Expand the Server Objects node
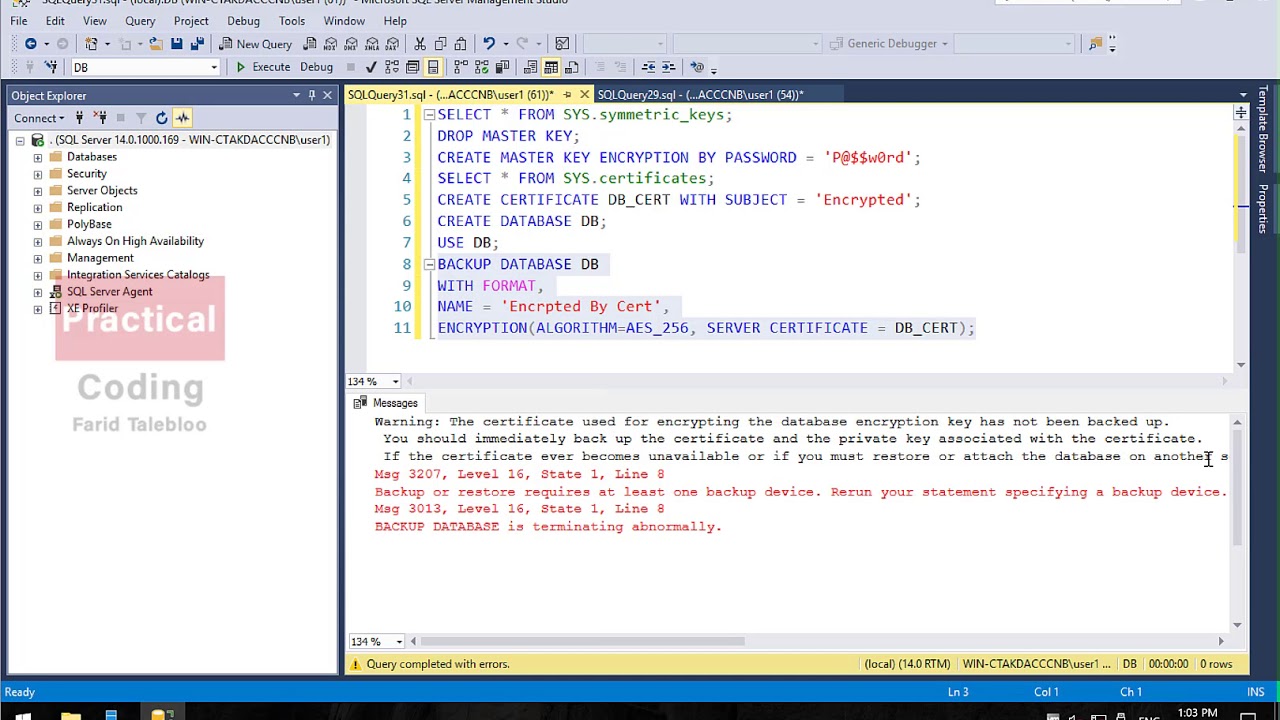 click(x=38, y=191)
